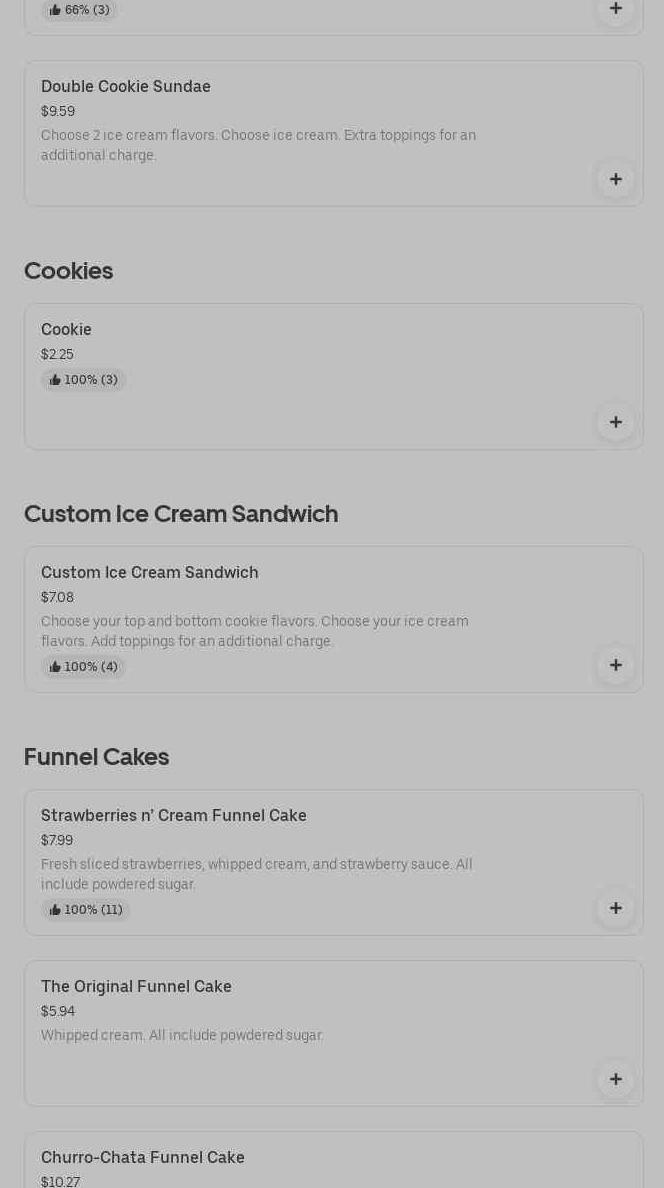Click the Cookies section heading
This screenshot has height=1188, width=664.
tap(69, 271)
